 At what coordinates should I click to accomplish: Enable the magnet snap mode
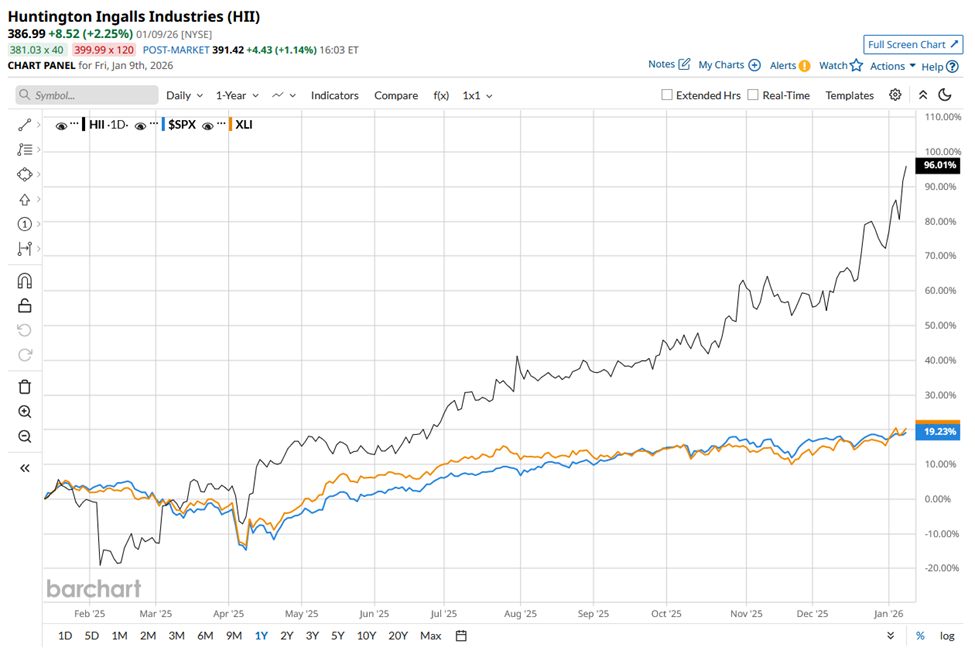point(25,281)
